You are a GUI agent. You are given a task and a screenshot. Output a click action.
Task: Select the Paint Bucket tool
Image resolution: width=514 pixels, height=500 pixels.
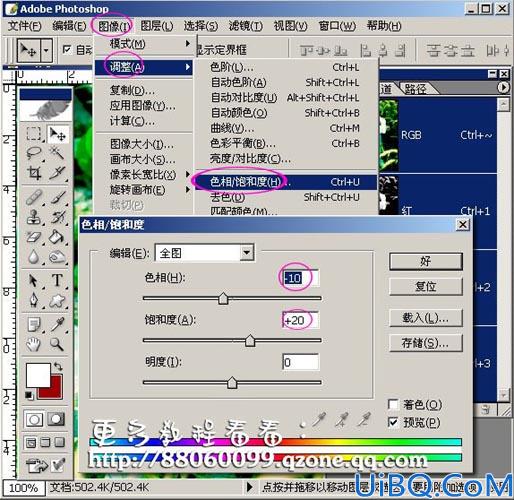pos(58,237)
